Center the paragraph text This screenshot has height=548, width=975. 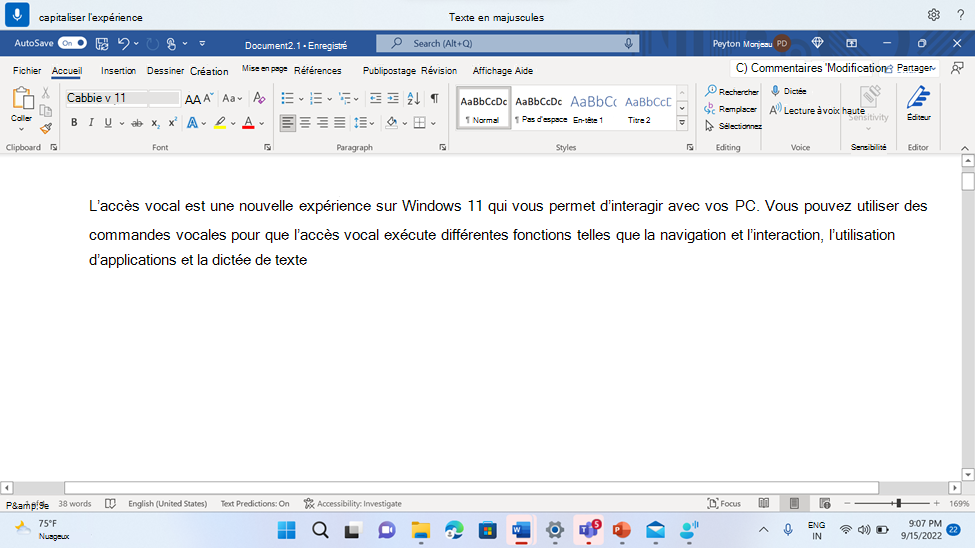(x=305, y=123)
